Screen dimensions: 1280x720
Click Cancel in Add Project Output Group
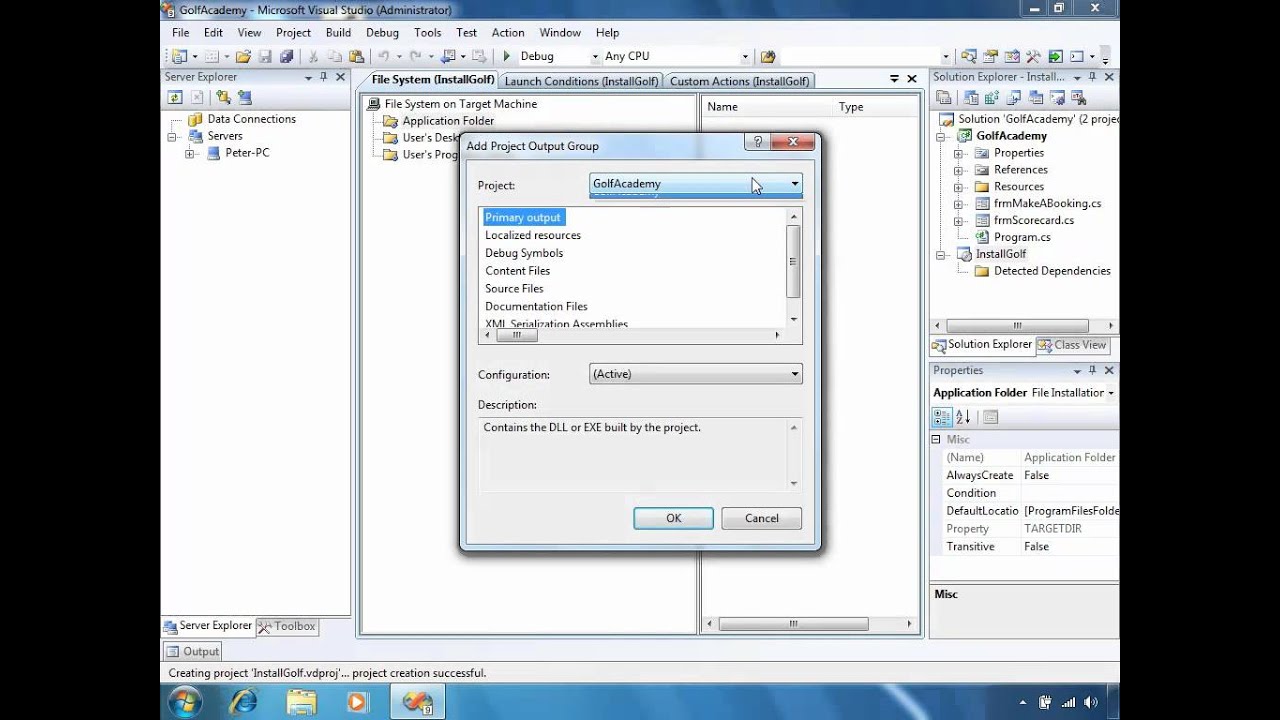click(x=761, y=518)
